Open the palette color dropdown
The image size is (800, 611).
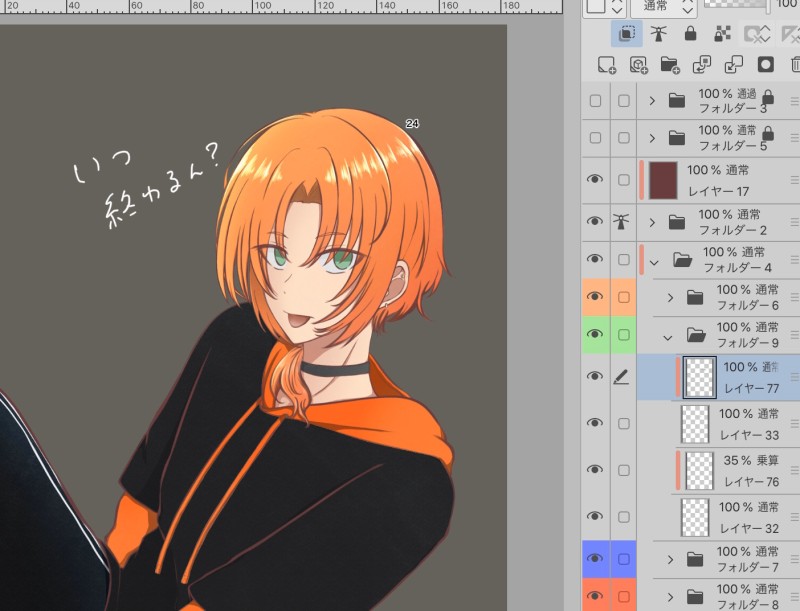pos(606,7)
